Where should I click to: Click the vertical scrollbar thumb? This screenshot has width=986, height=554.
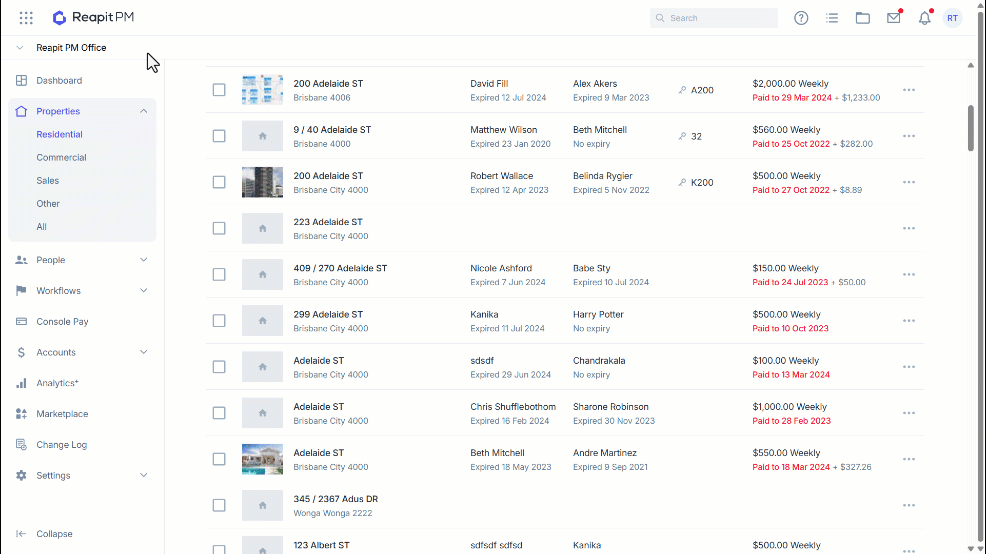(970, 128)
